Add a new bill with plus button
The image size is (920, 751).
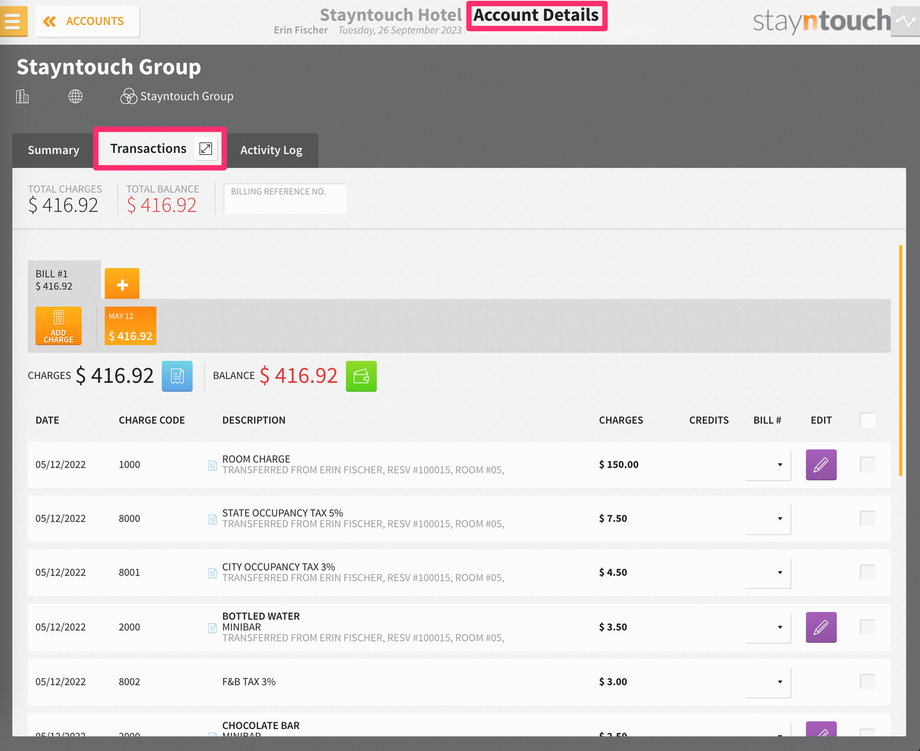pos(122,285)
